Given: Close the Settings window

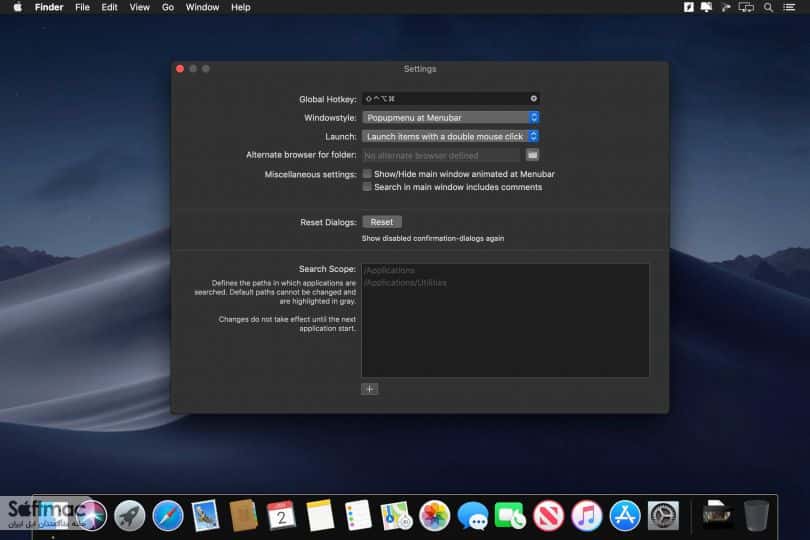Looking at the screenshot, I should [x=180, y=69].
